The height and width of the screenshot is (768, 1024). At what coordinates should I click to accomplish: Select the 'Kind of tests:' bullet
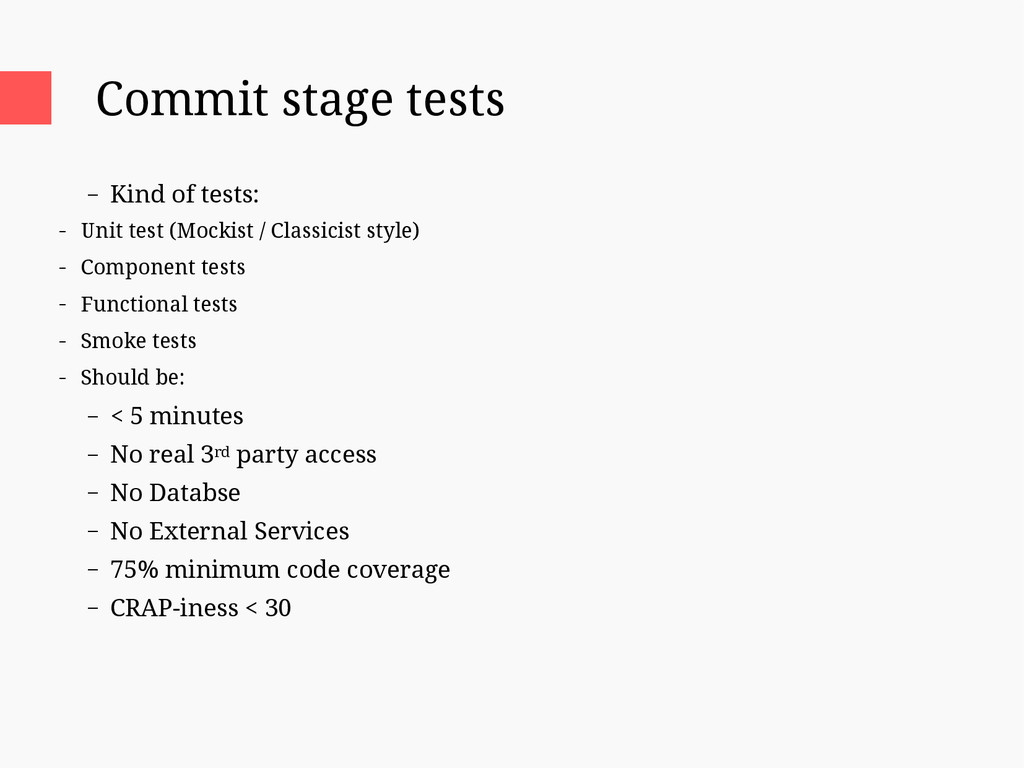click(x=184, y=194)
